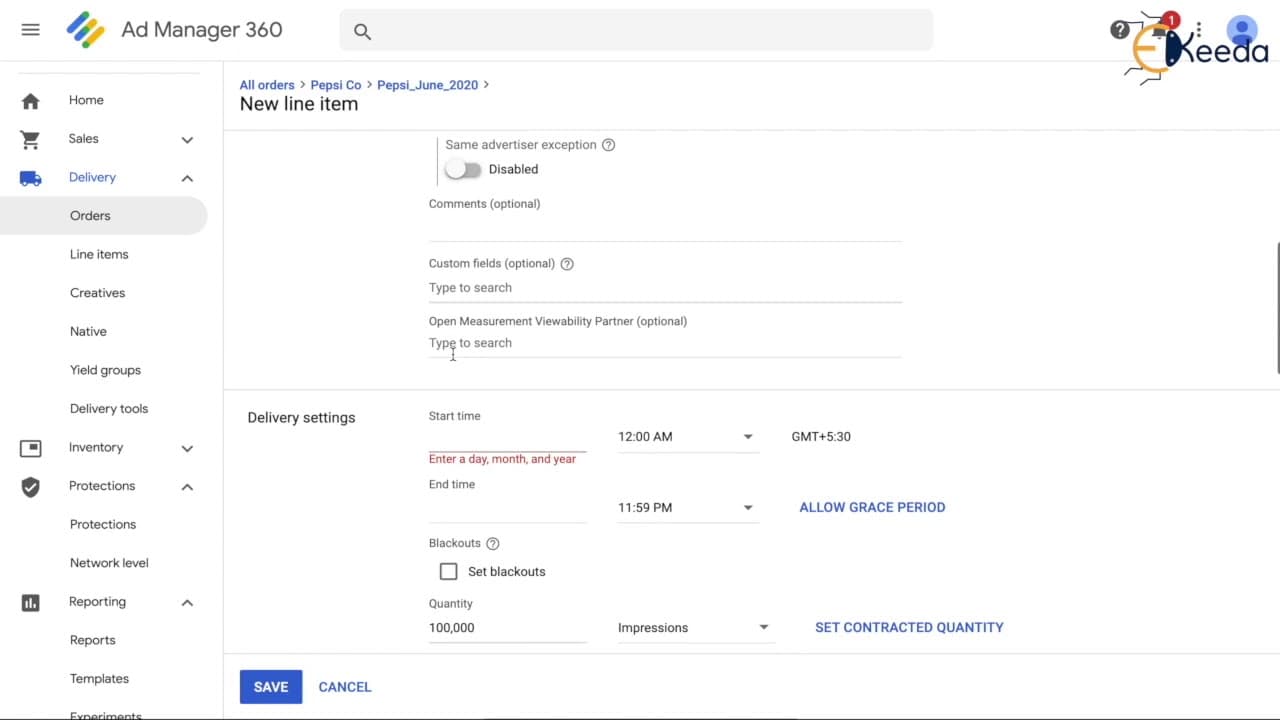Open Reports in the sidebar
This screenshot has height=720, width=1280.
pos(93,641)
